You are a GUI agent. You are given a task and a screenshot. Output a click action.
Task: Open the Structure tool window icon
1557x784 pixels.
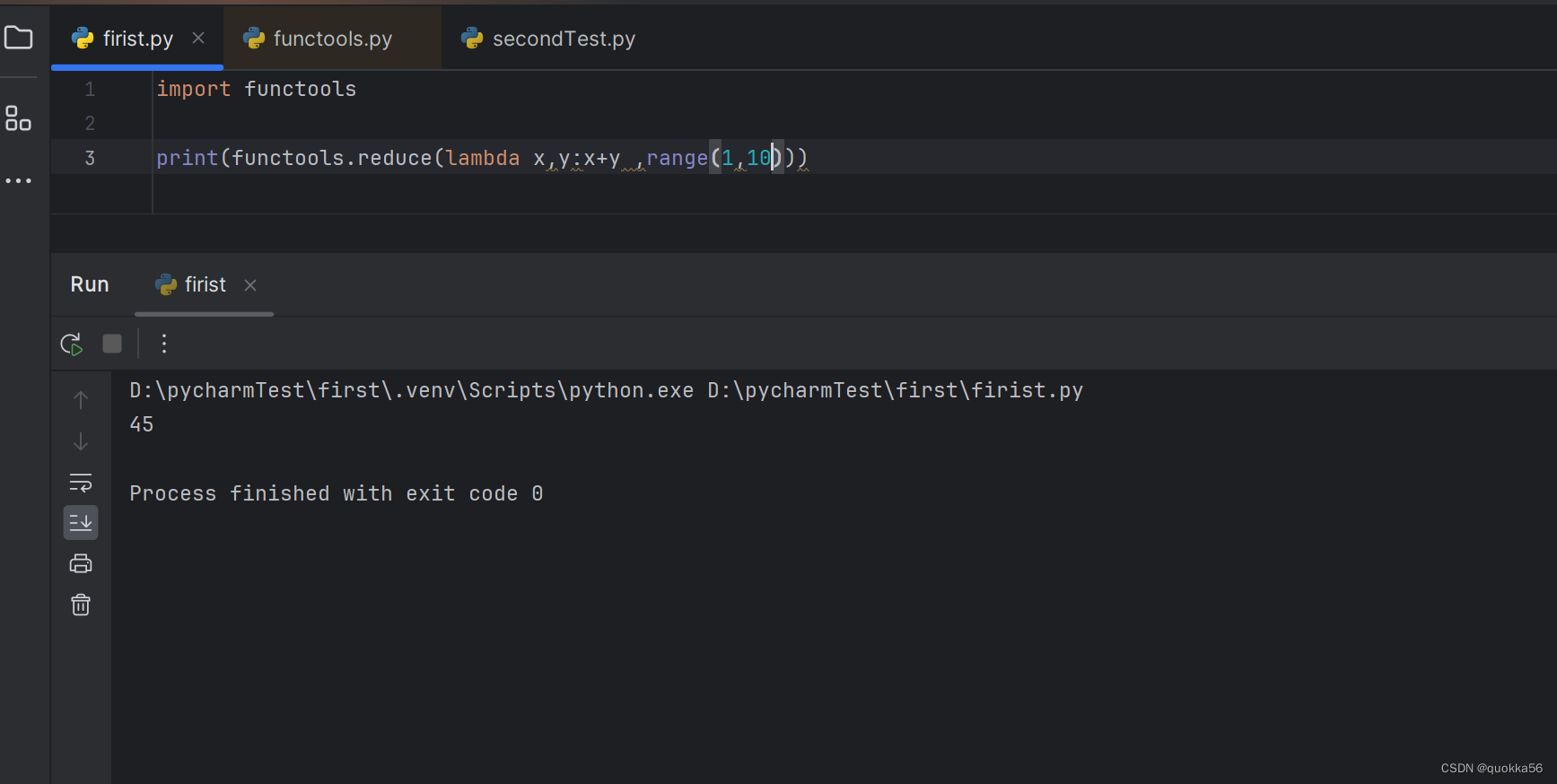18,118
